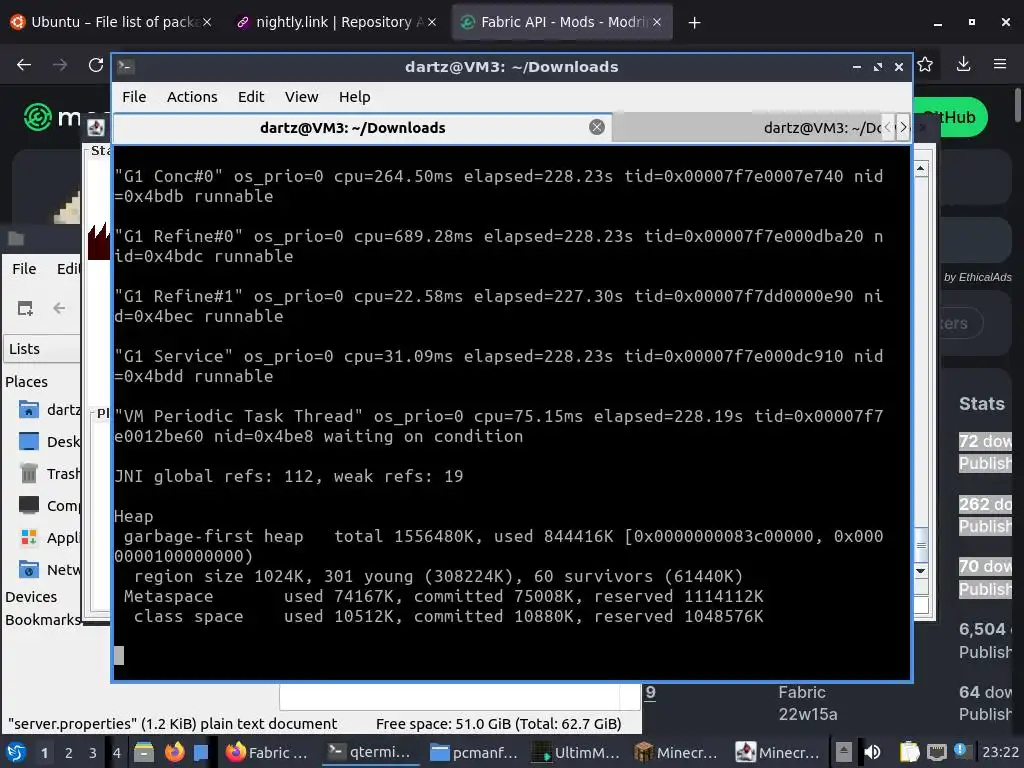Switch to the qterminal window in taskbar
Image resolution: width=1024 pixels, height=768 pixels.
(370, 752)
